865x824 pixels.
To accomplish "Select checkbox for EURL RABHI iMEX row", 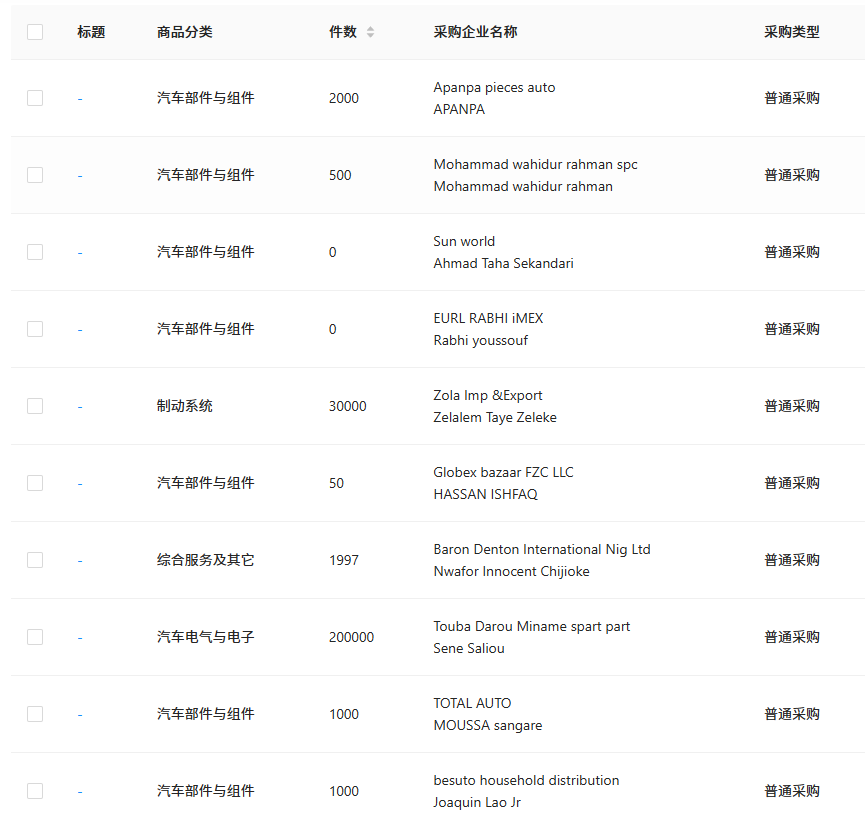I will click(35, 329).
